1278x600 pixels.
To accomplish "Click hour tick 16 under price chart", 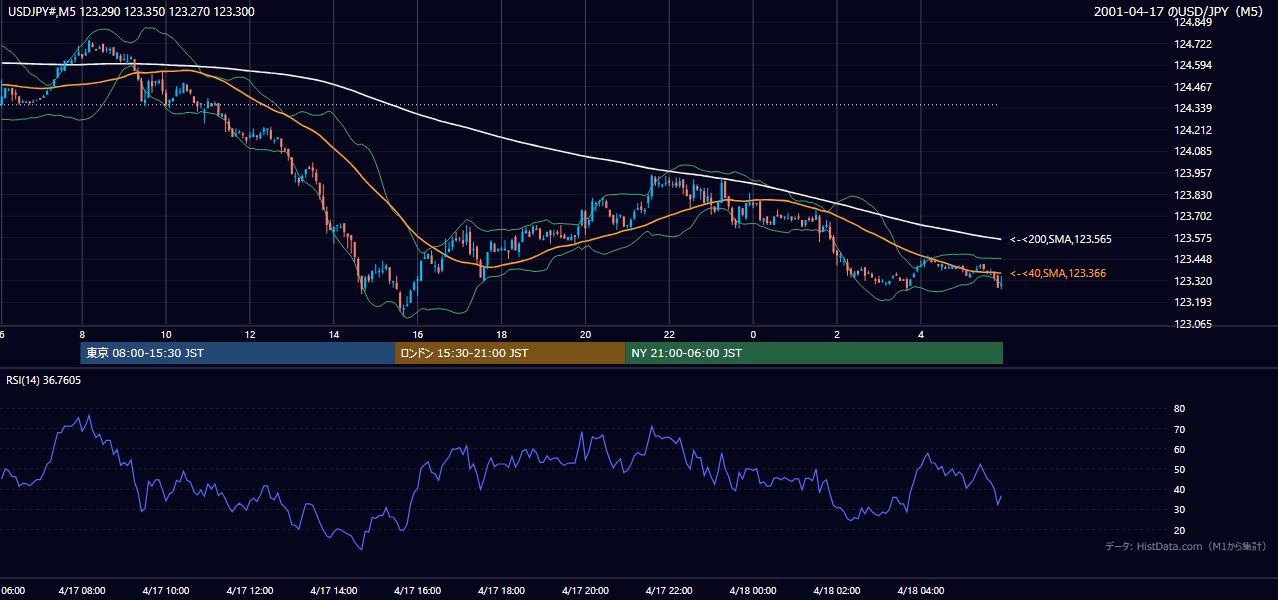I will point(417,334).
